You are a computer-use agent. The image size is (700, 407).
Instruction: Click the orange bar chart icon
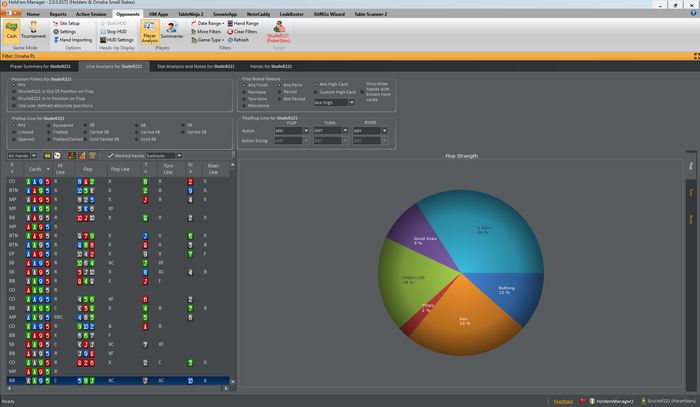point(82,156)
